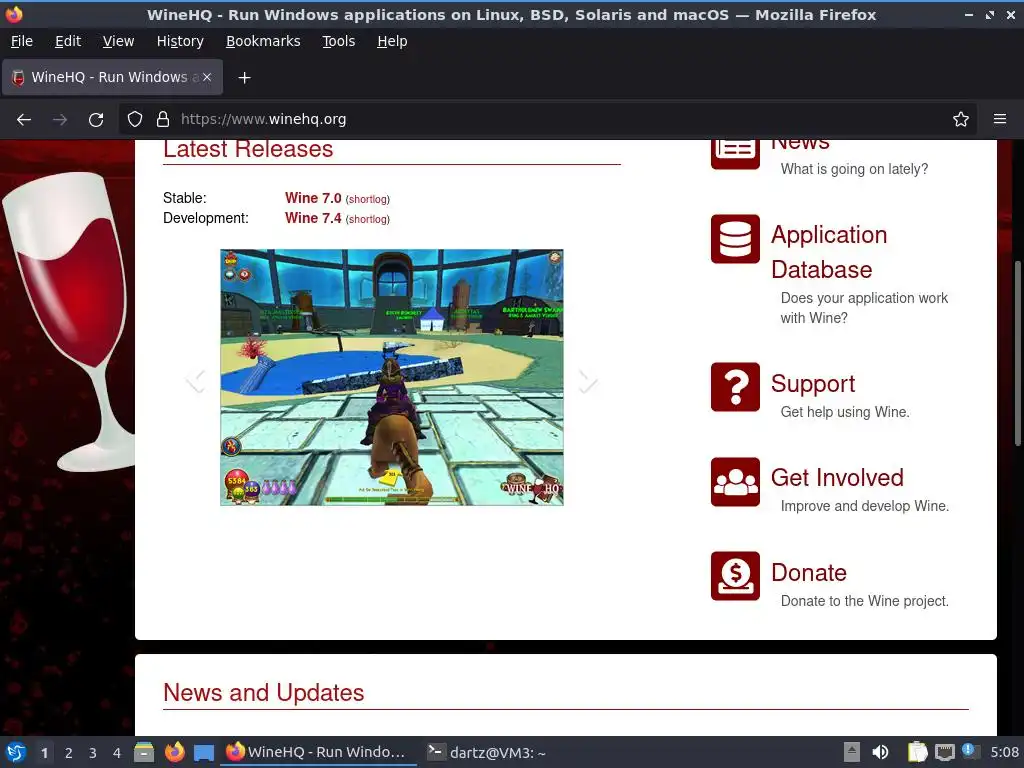This screenshot has height=768, width=1024.
Task: Launch the file manager from the taskbar
Action: (144, 752)
